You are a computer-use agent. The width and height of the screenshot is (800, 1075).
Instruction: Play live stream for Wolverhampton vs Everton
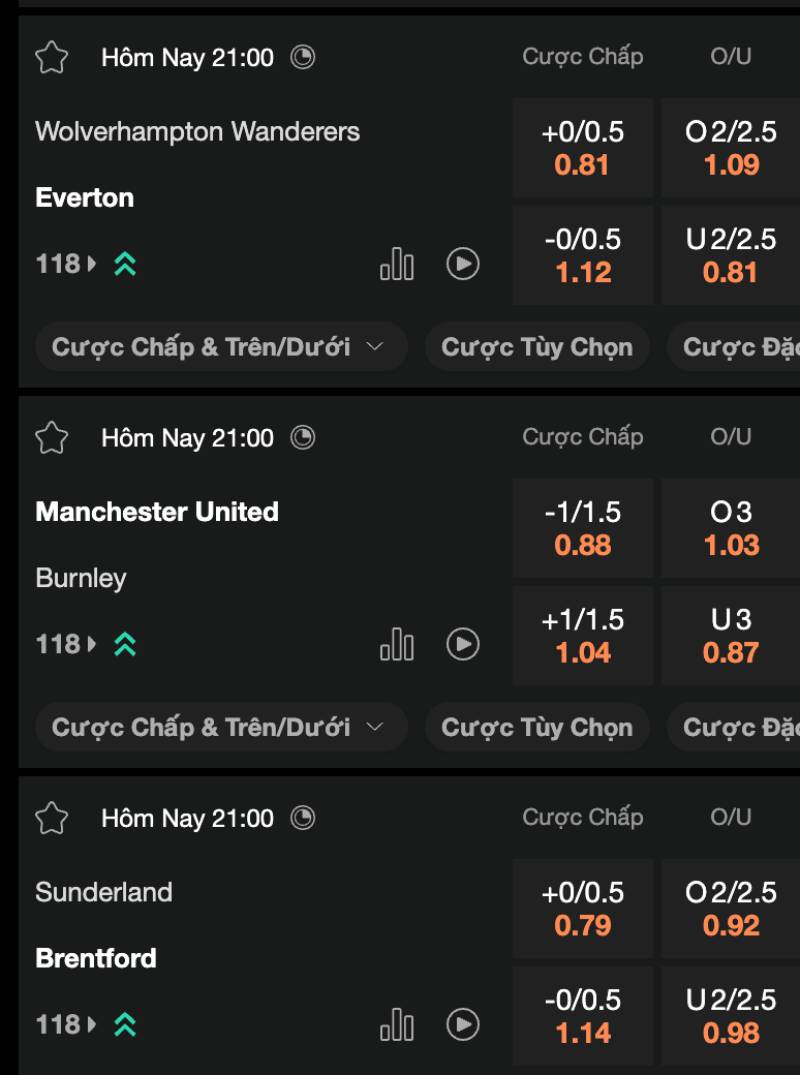tap(462, 264)
